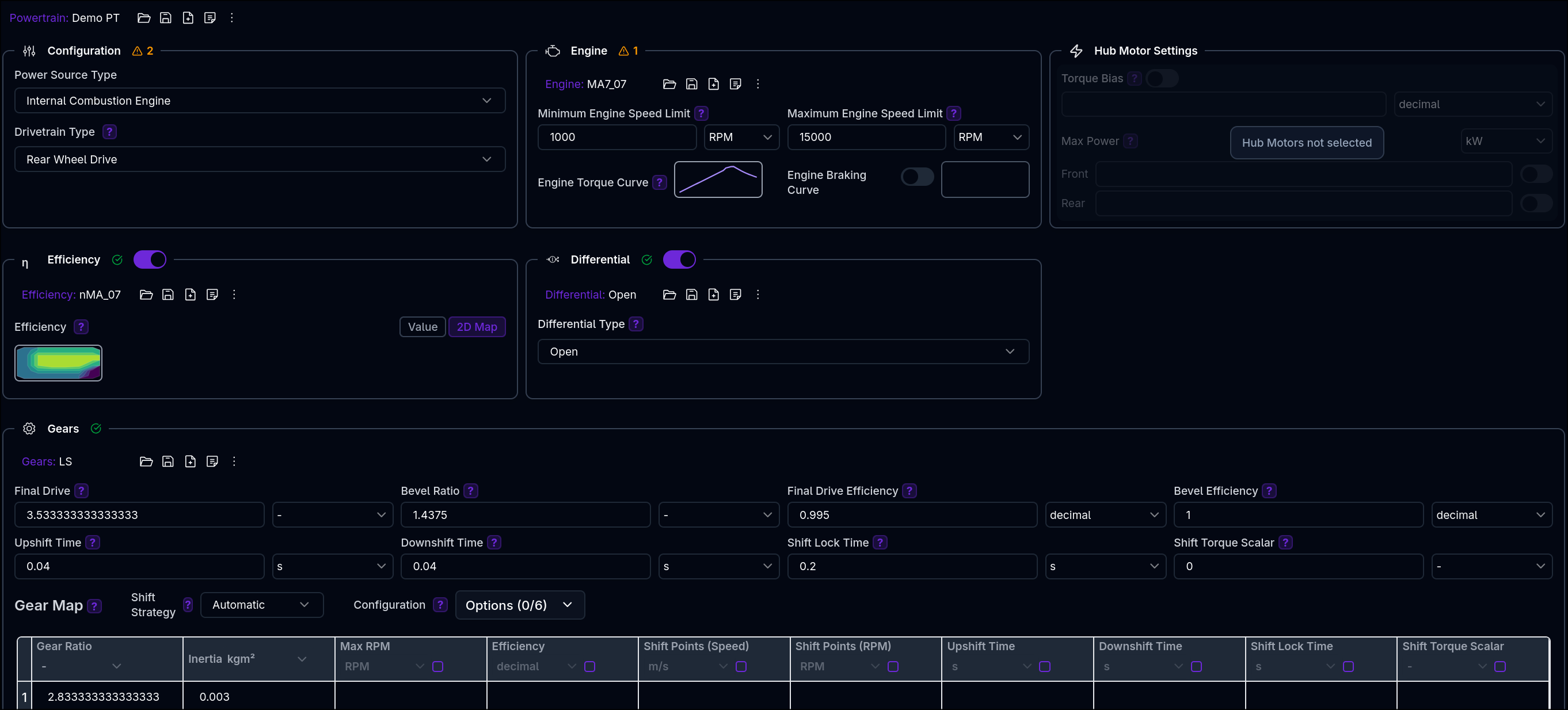Open the Powertrain folder icon
Image resolution: width=1568 pixels, height=710 pixels.
point(144,18)
